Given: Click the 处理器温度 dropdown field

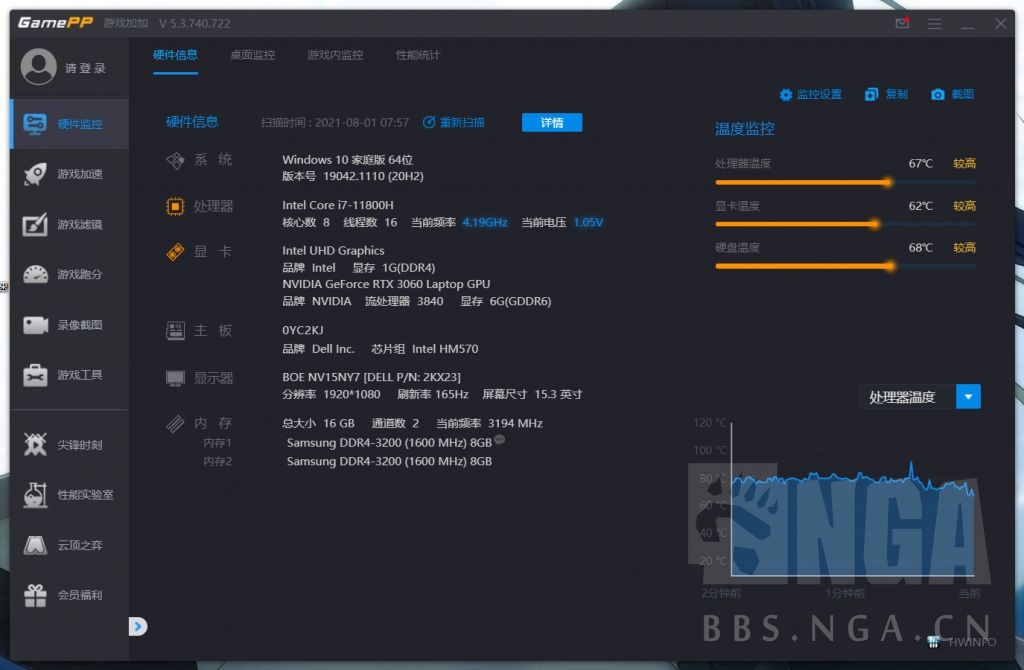Looking at the screenshot, I should [920, 396].
